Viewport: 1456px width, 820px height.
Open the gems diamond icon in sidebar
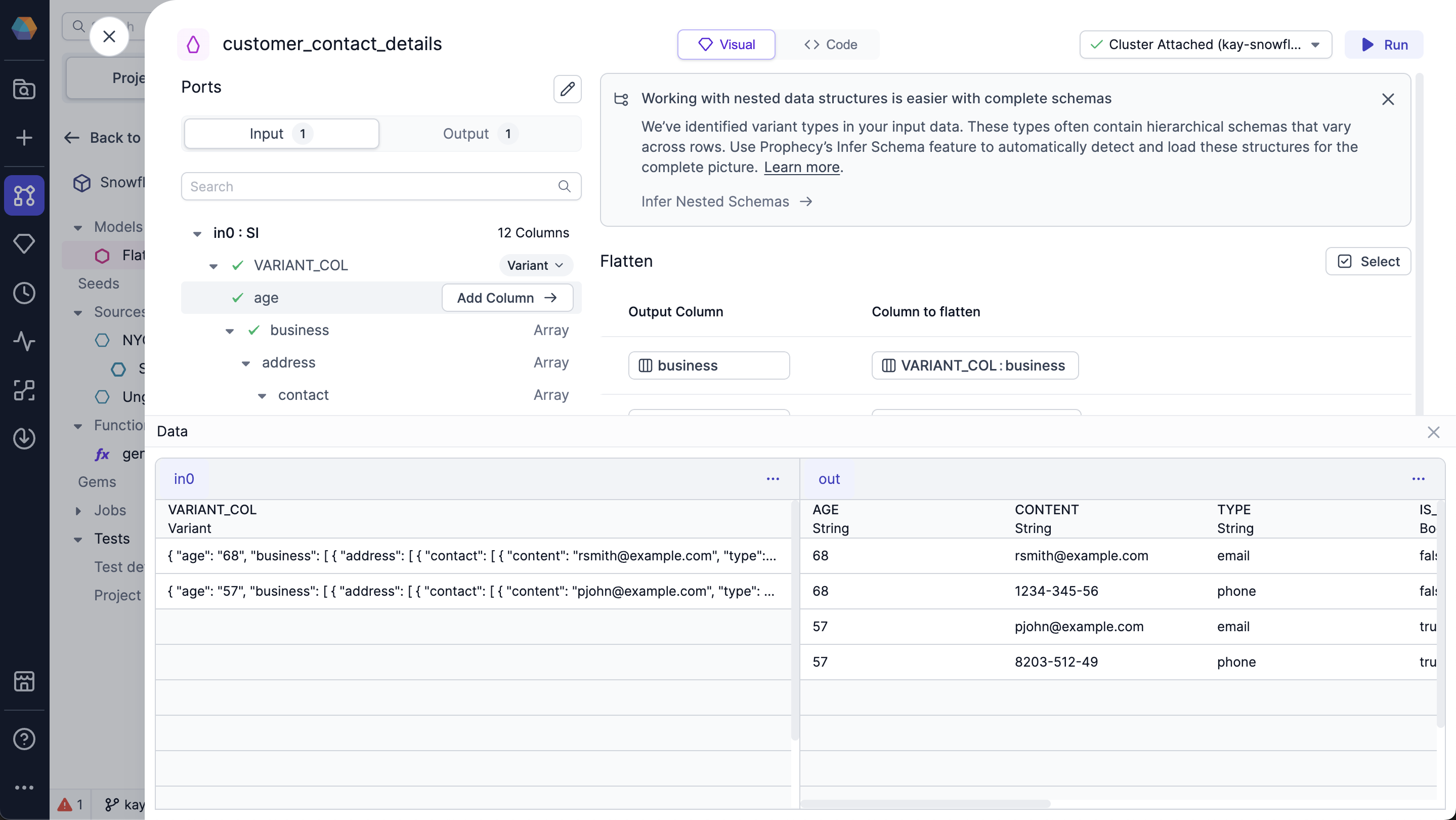24,244
